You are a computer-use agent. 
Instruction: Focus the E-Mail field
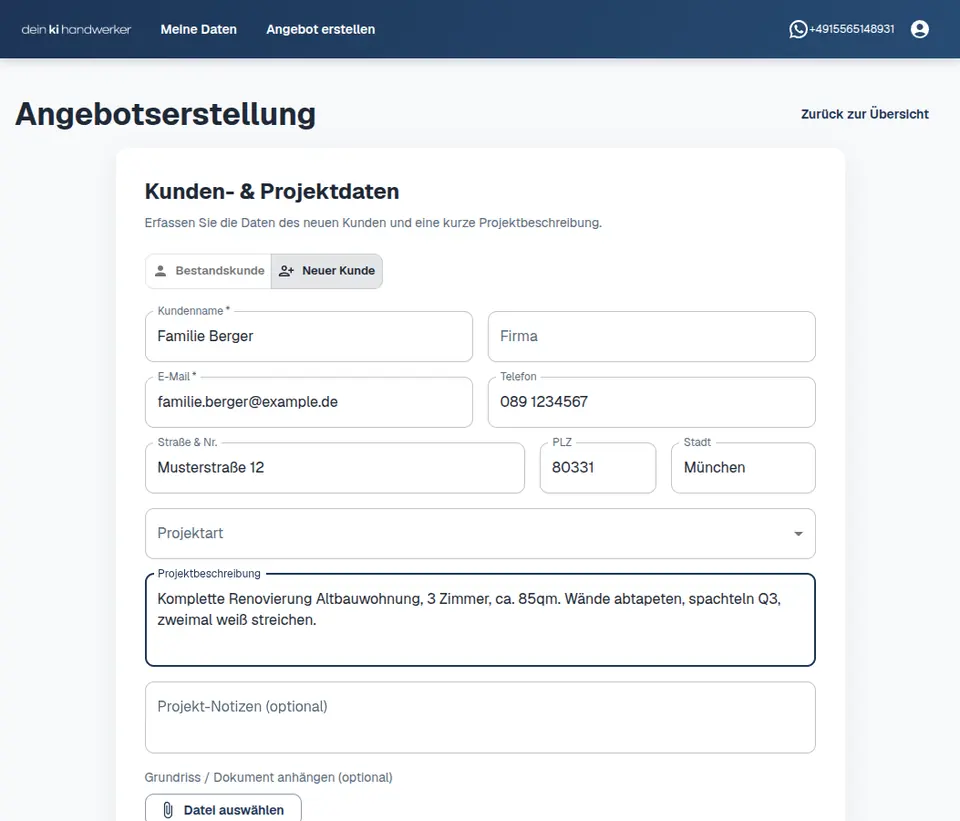pos(309,402)
